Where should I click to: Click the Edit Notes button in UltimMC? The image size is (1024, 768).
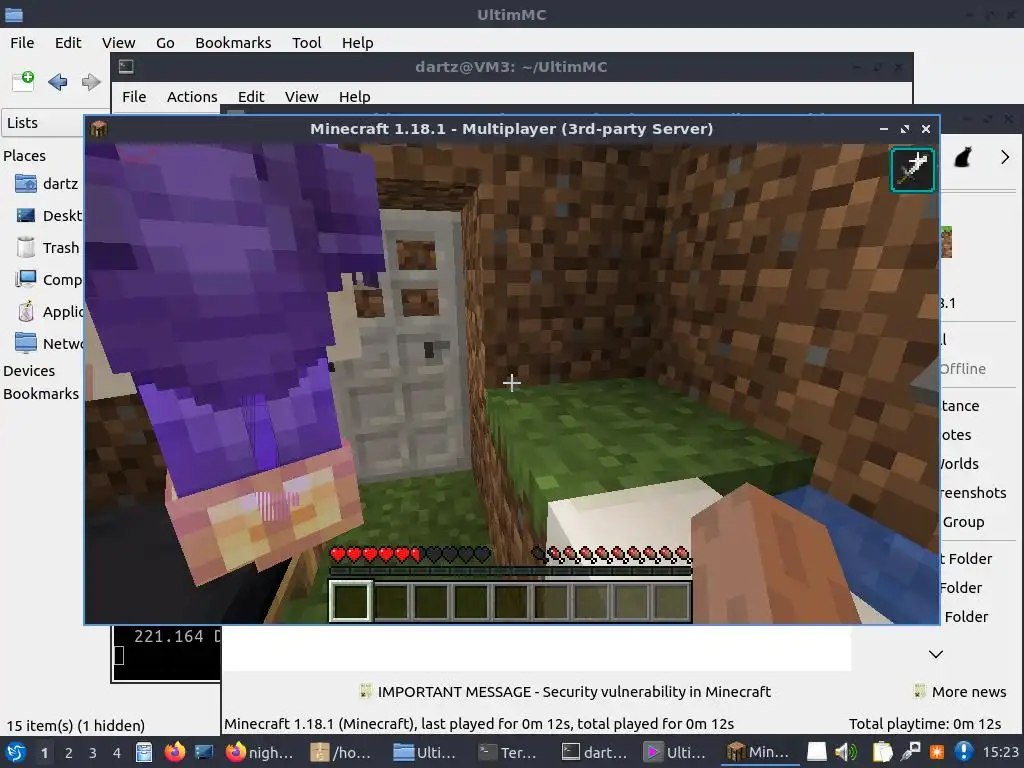point(956,435)
